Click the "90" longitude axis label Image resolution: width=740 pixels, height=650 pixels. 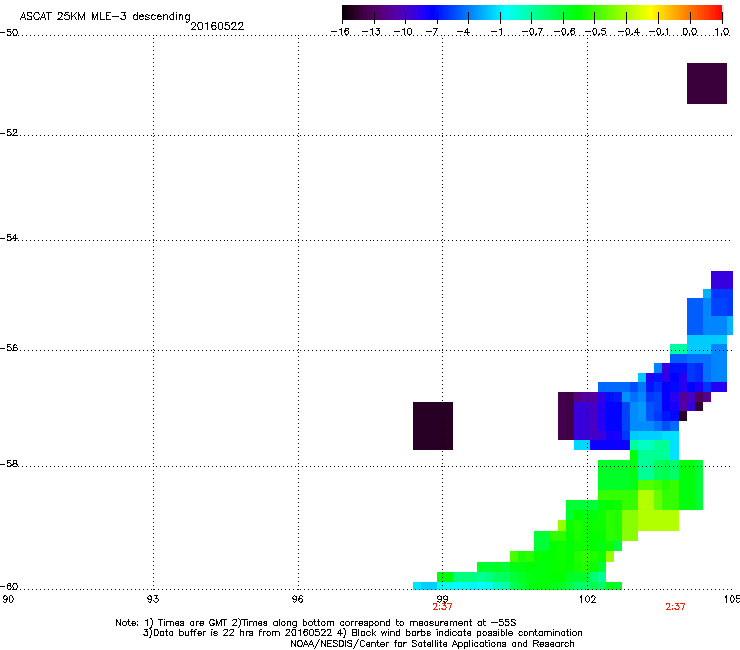(x=8, y=599)
